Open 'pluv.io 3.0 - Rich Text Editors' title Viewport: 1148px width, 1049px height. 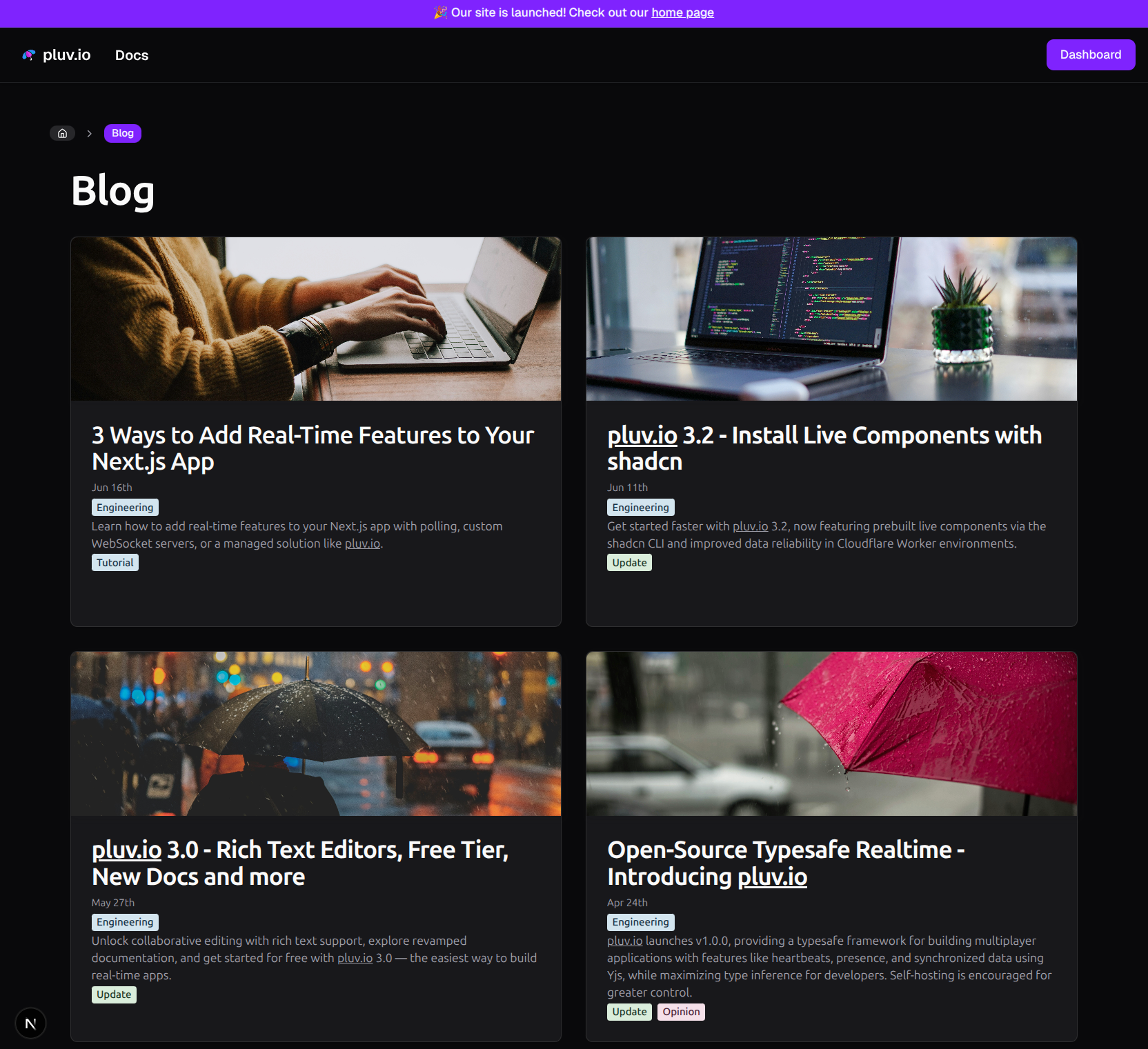(x=300, y=863)
